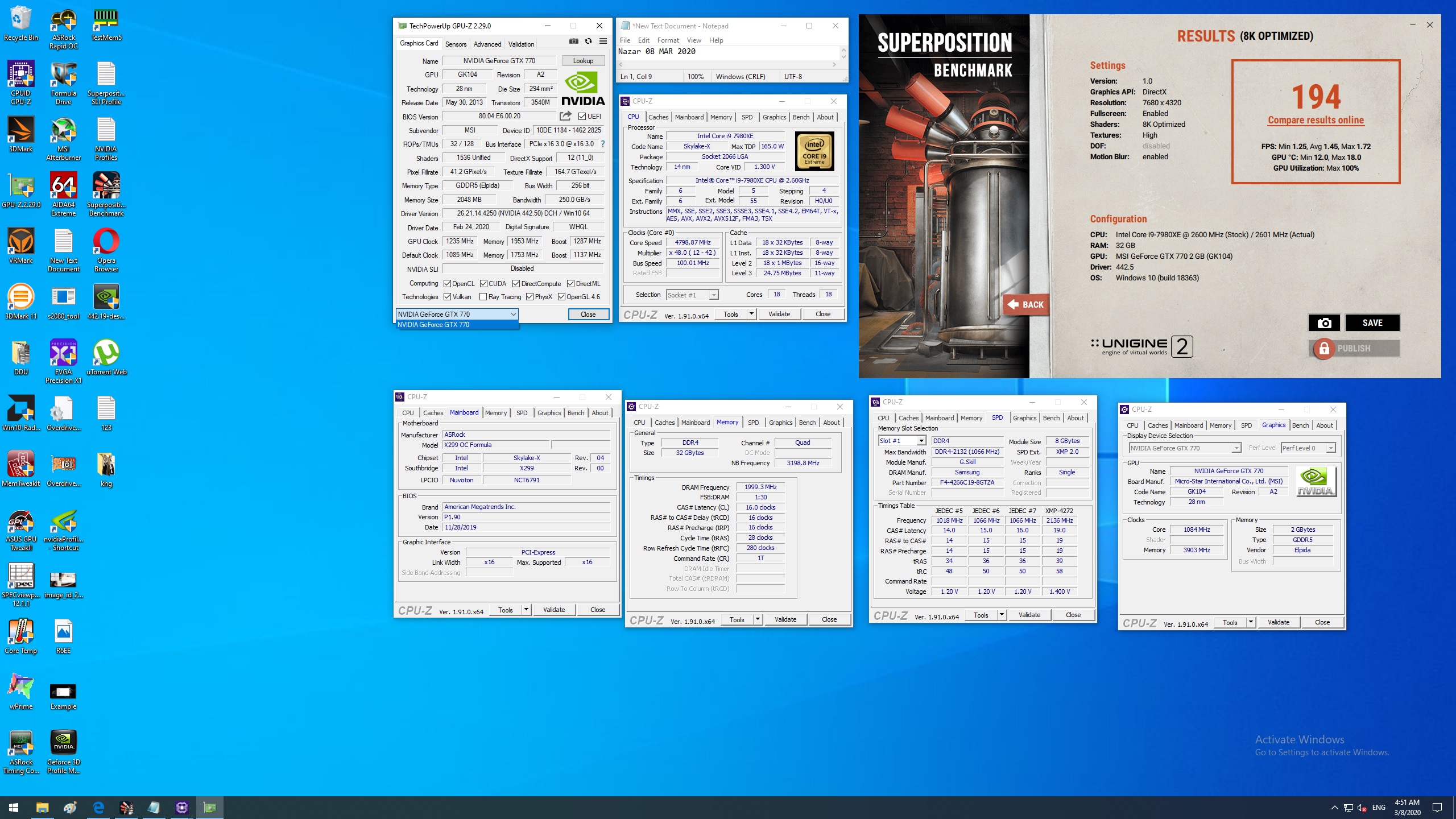This screenshot has width=1456, height=819.
Task: Toggle PhysX checkbox in GPU-Z
Action: [x=530, y=297]
